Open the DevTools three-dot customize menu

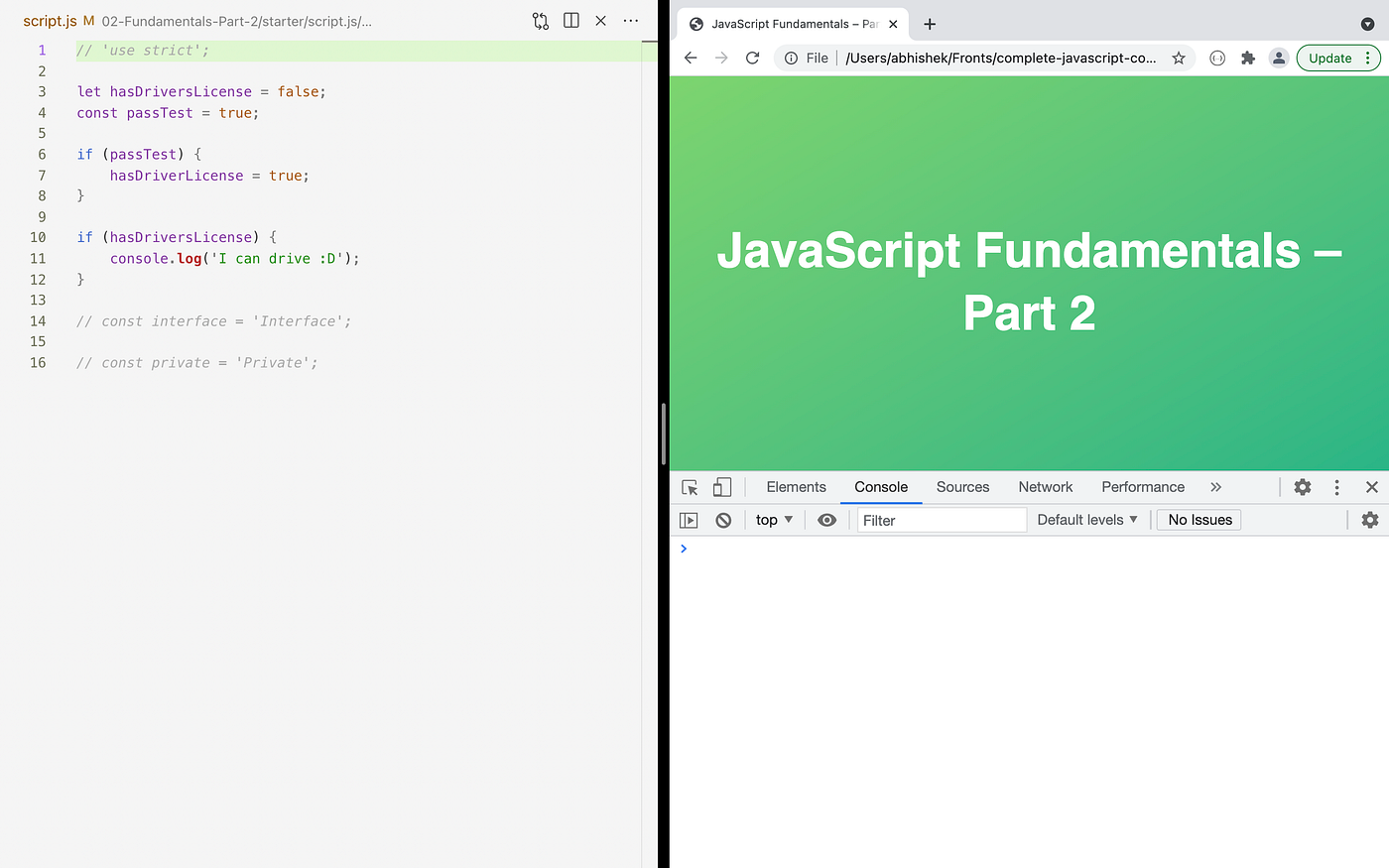click(1336, 487)
